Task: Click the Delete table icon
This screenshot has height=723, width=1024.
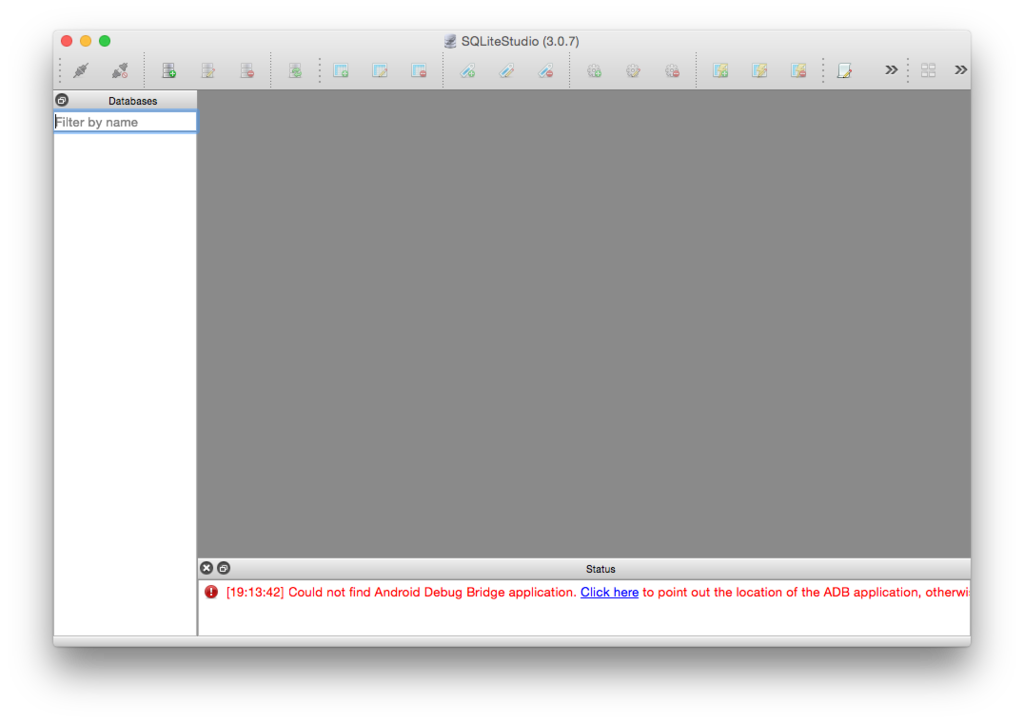Action: 419,70
